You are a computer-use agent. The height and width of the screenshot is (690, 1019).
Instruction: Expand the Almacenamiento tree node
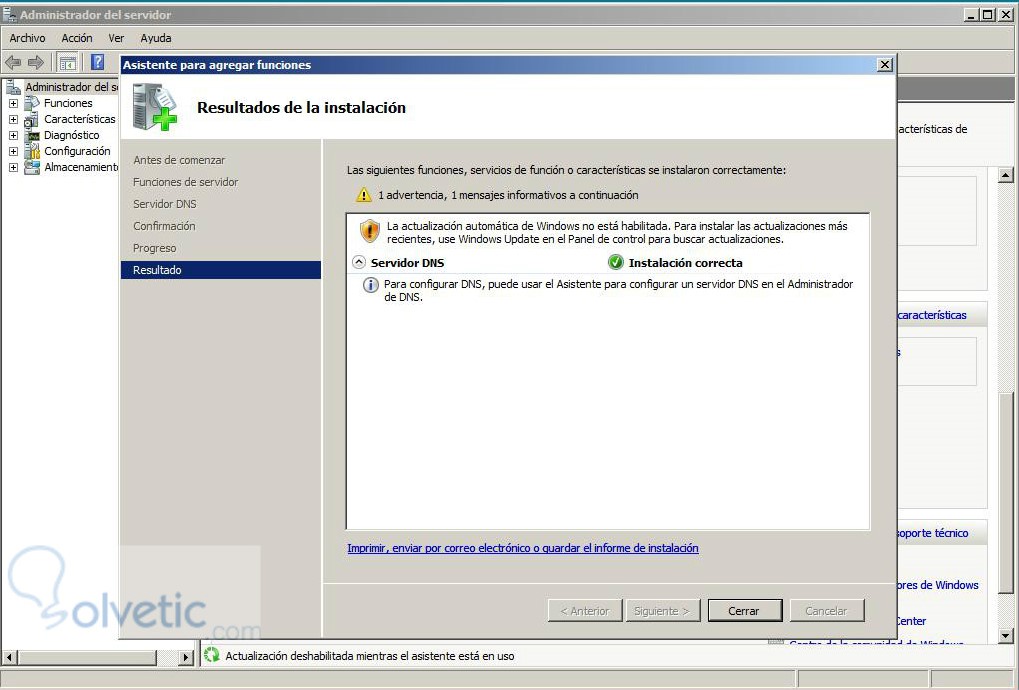pos(13,168)
